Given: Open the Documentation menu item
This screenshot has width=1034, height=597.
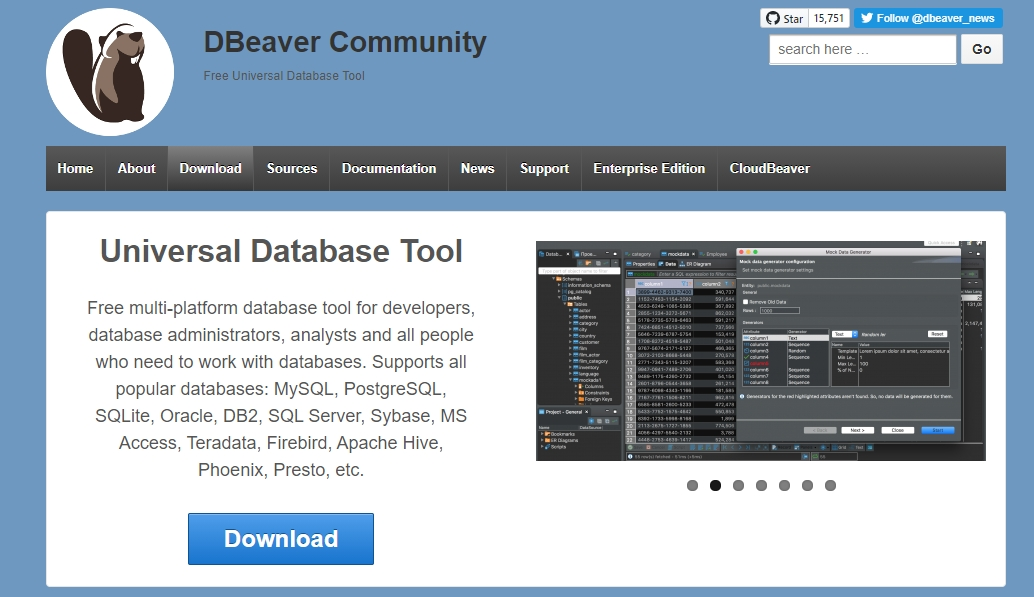Looking at the screenshot, I should [389, 169].
